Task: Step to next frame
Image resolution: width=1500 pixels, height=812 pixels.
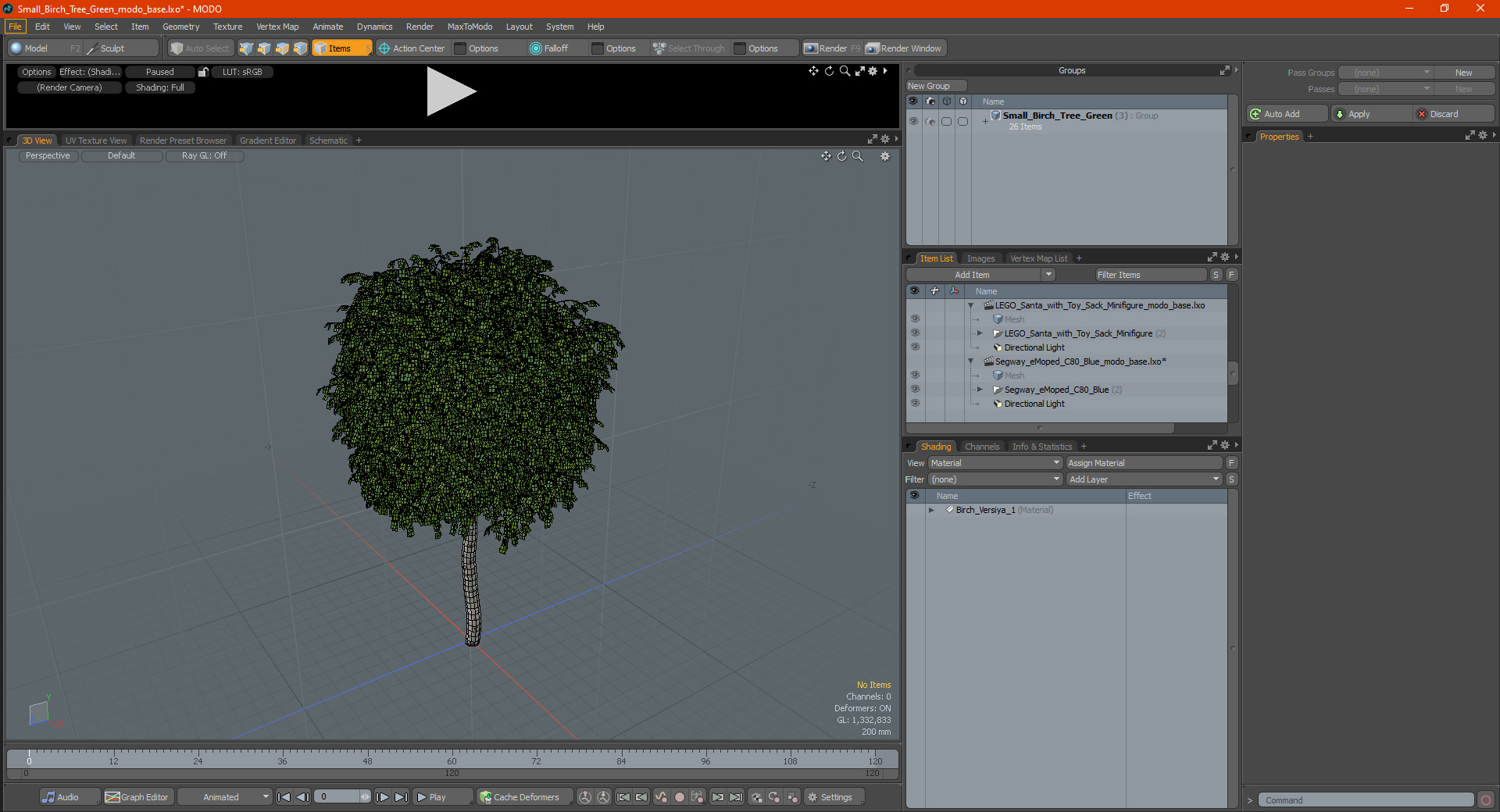Action: coord(382,797)
